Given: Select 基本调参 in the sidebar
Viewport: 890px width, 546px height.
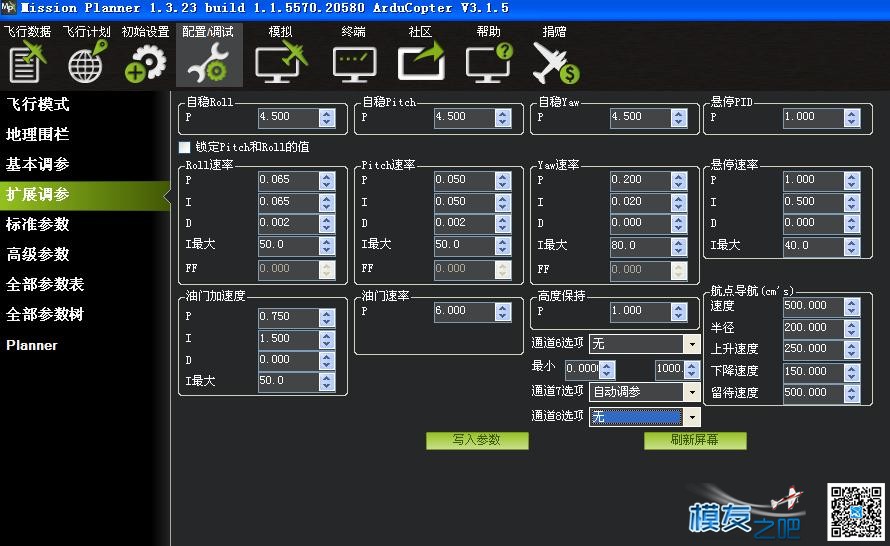Looking at the screenshot, I should pyautogui.click(x=37, y=165).
